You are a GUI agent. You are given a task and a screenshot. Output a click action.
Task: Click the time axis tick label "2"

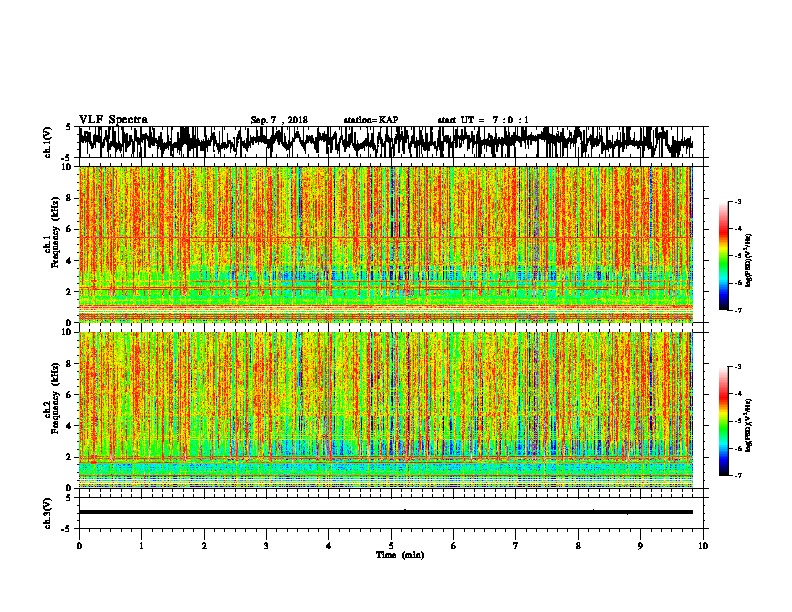click(x=204, y=546)
